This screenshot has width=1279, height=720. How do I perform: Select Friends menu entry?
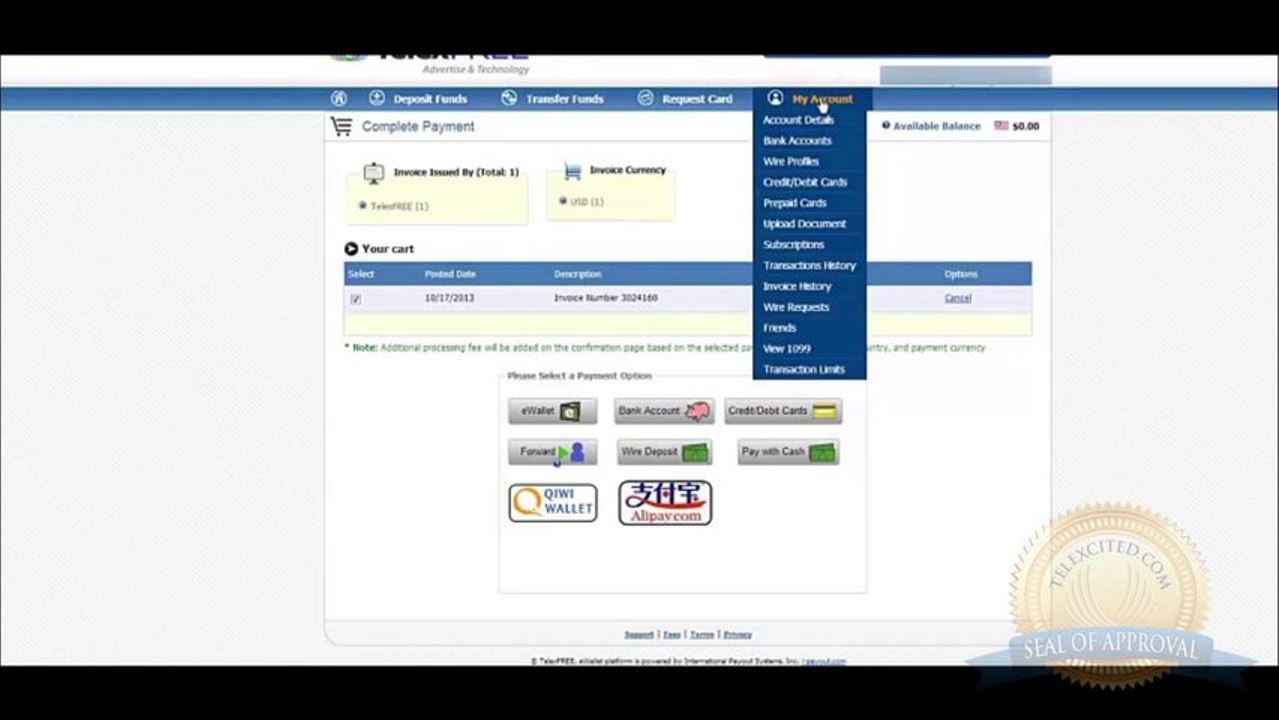[x=780, y=328]
